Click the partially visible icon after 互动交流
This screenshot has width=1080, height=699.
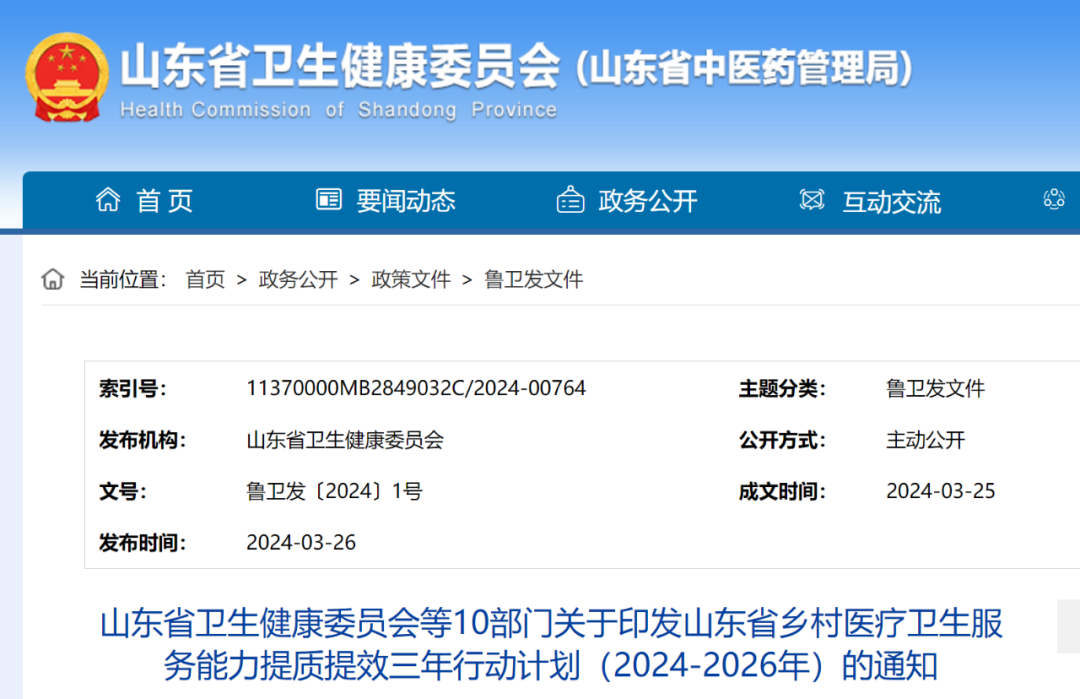click(x=1054, y=200)
